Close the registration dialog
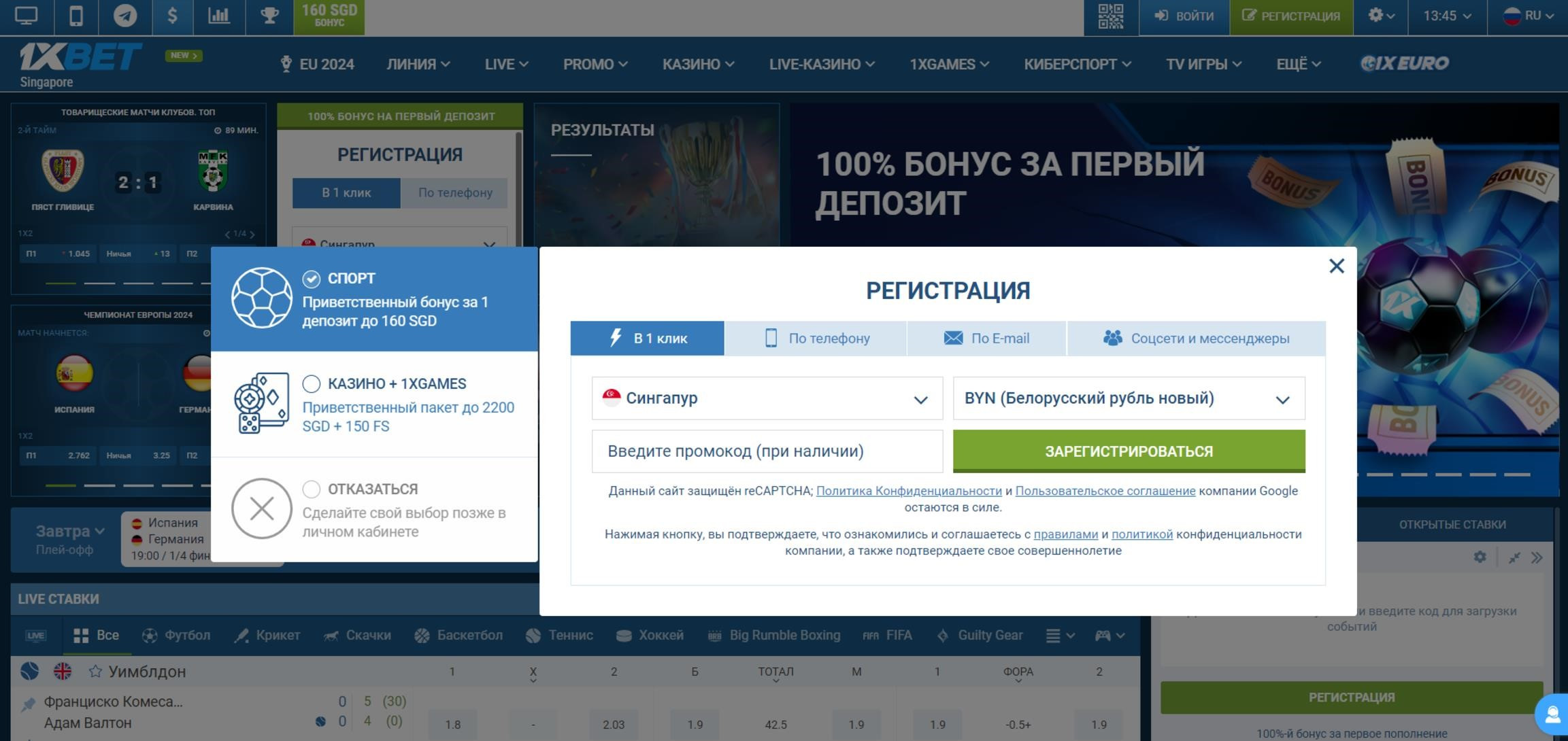The width and height of the screenshot is (1568, 741). coord(1337,266)
